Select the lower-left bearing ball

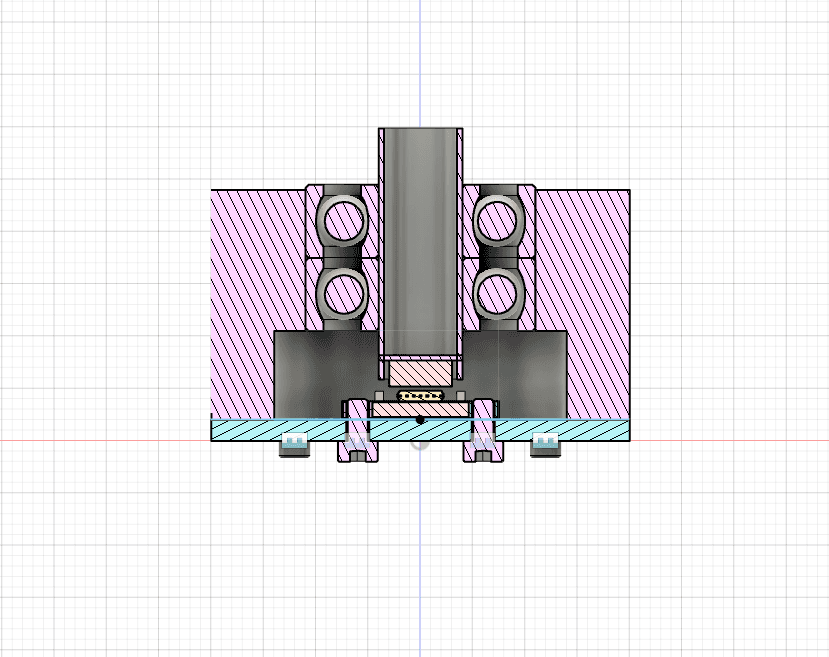[x=344, y=293]
